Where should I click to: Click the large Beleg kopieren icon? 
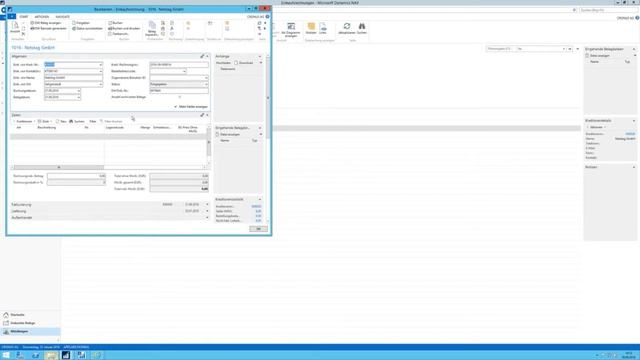[x=152, y=28]
